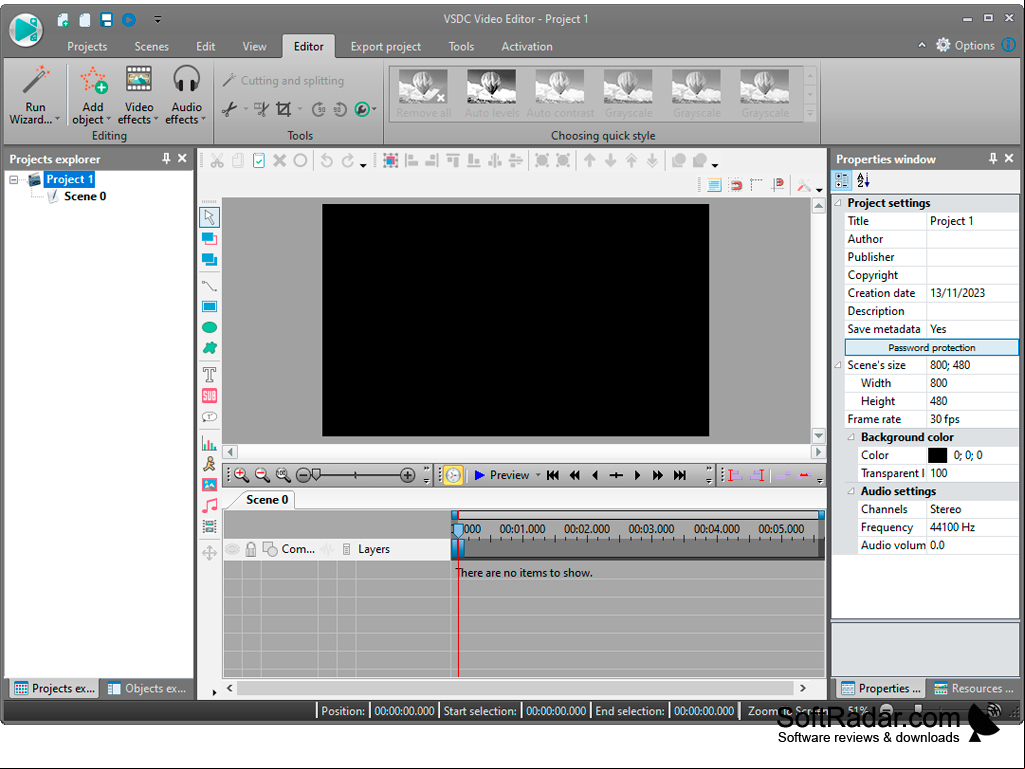Open the Add object menu
Image resolution: width=1025 pixels, height=769 pixels.
92,95
